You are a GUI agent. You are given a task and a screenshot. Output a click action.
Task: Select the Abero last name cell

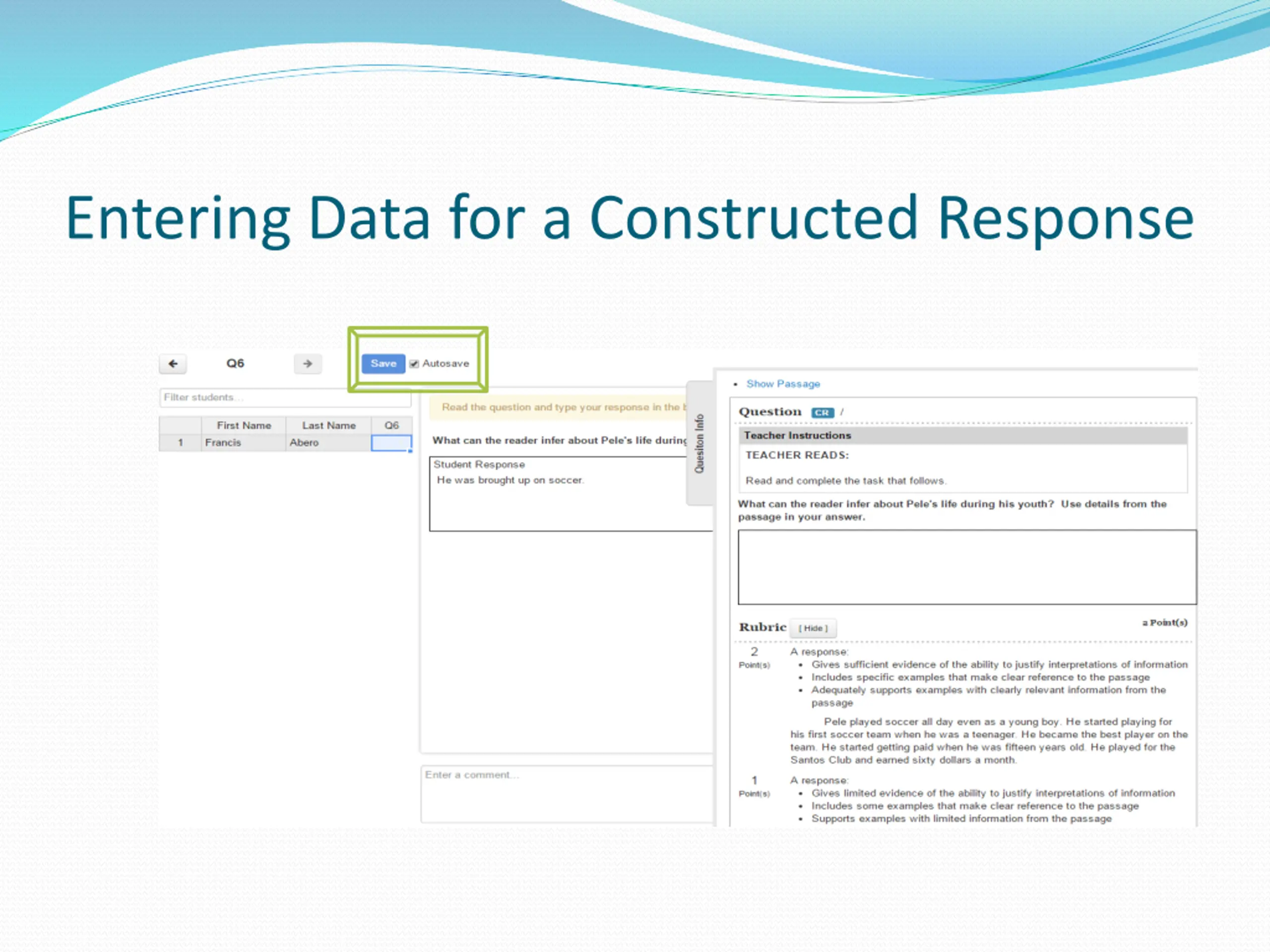pos(328,443)
